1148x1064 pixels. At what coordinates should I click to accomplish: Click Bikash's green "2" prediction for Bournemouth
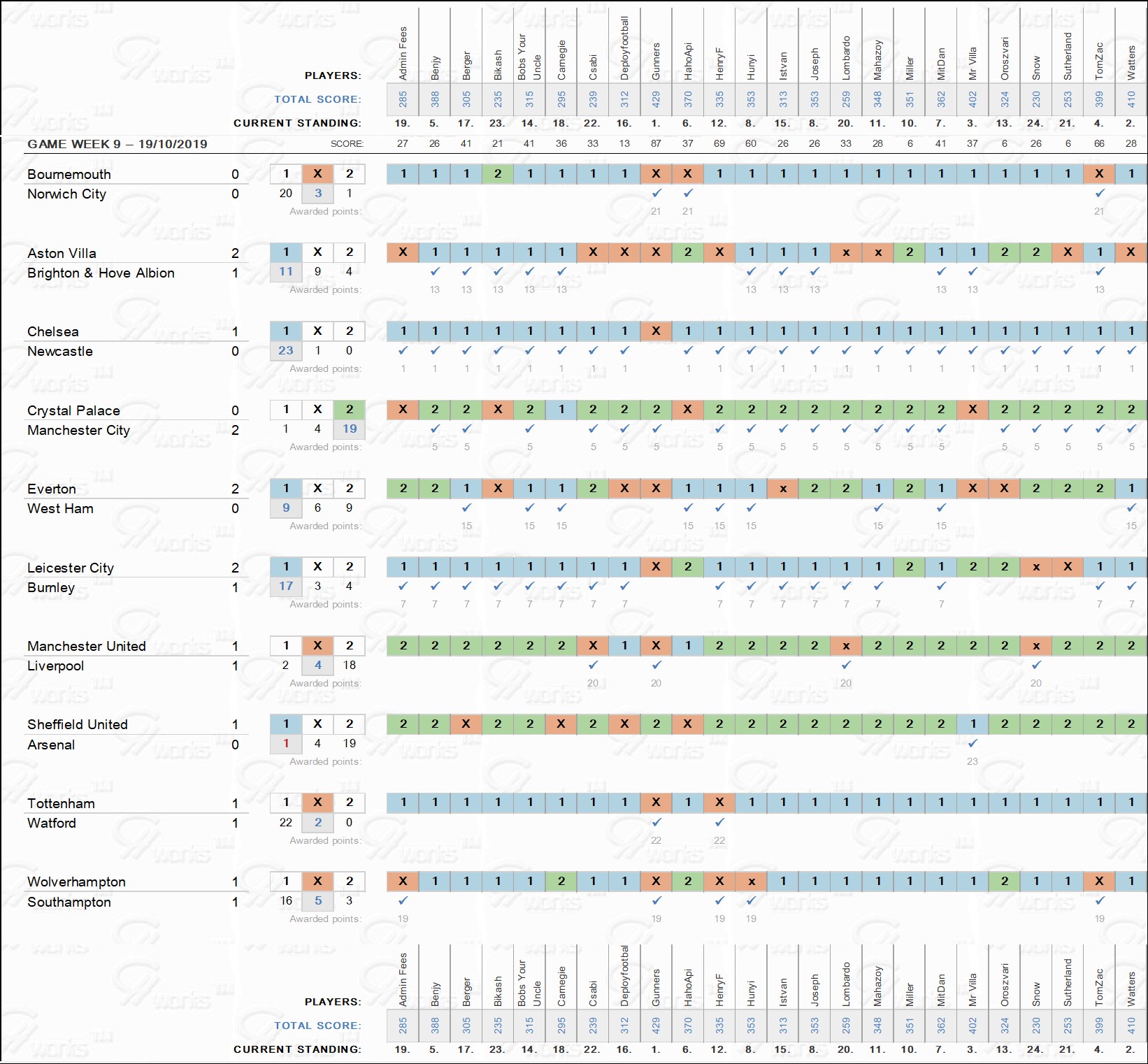tap(498, 173)
